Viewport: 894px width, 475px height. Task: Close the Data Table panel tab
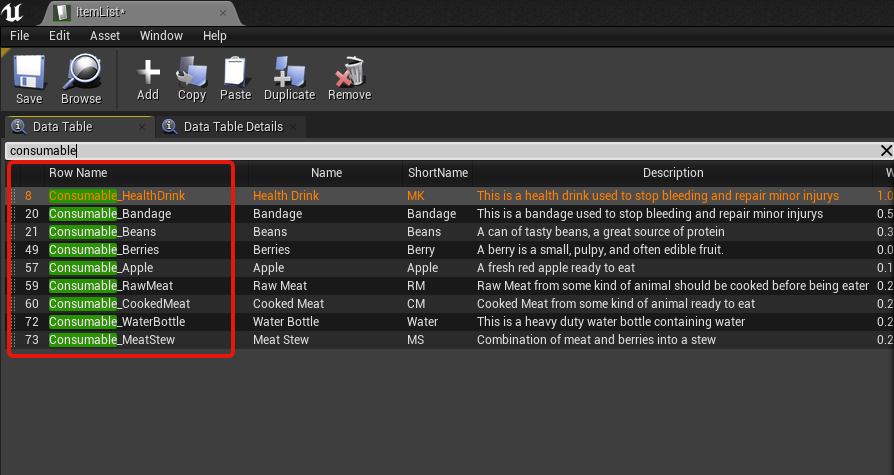(141, 127)
